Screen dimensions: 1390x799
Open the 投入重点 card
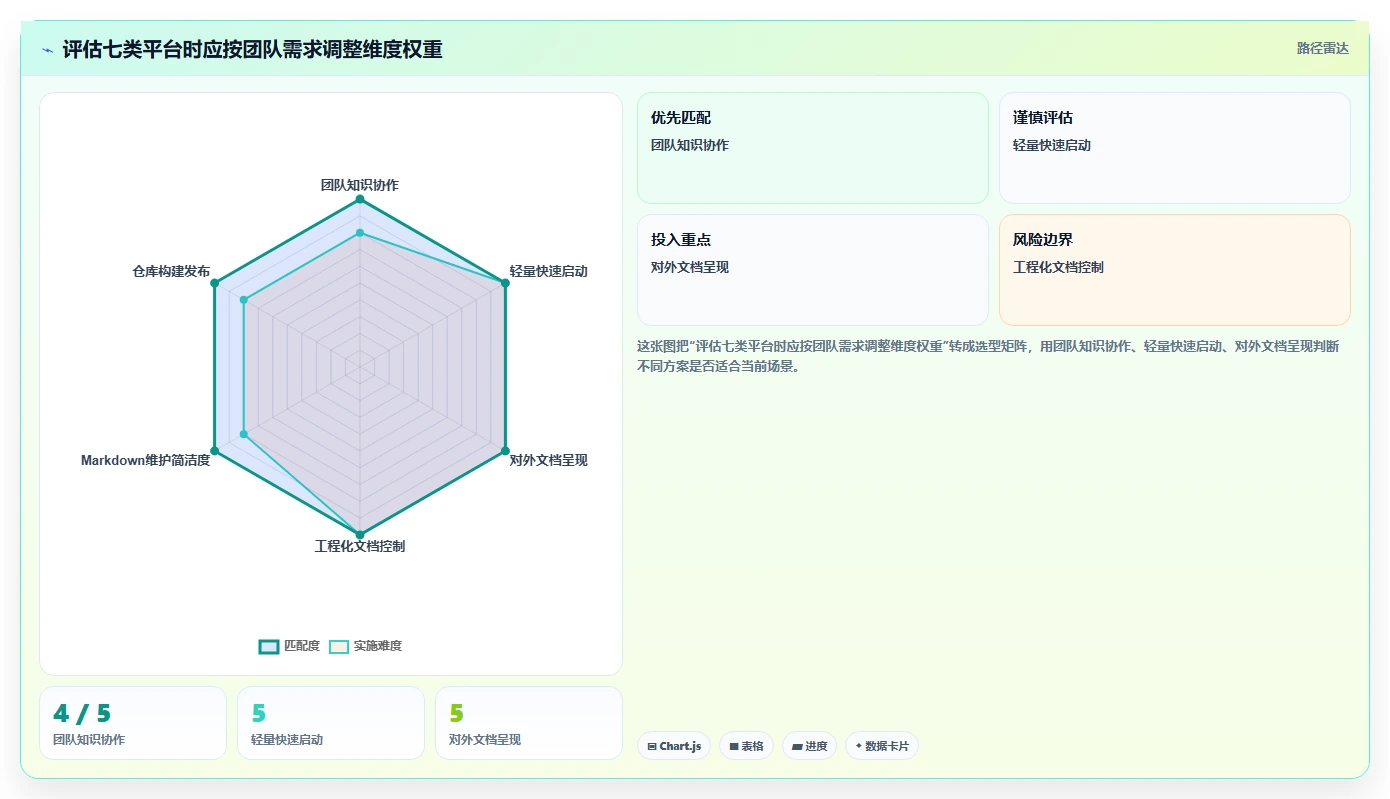coord(813,270)
